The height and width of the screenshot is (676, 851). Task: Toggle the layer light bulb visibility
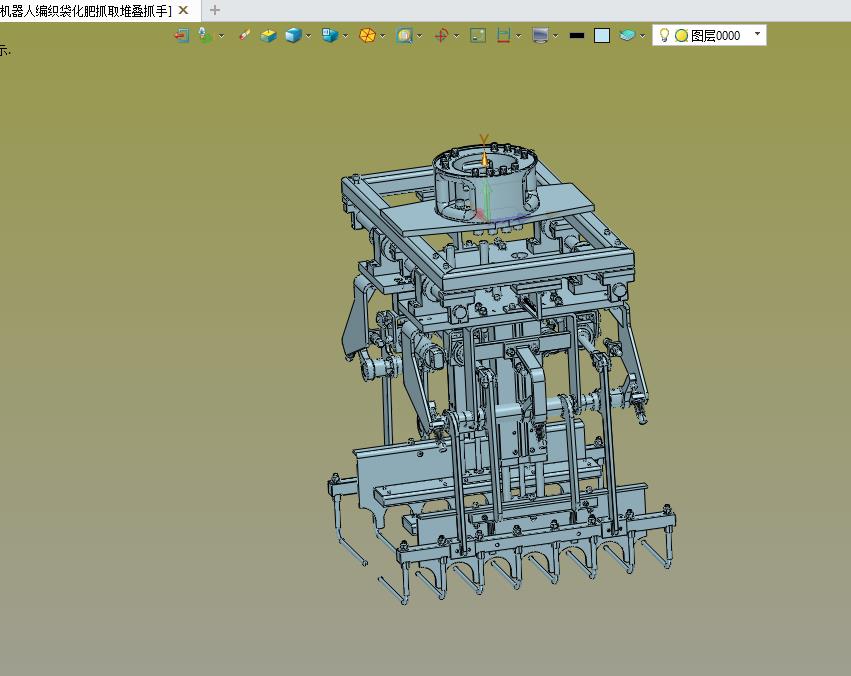pos(663,35)
